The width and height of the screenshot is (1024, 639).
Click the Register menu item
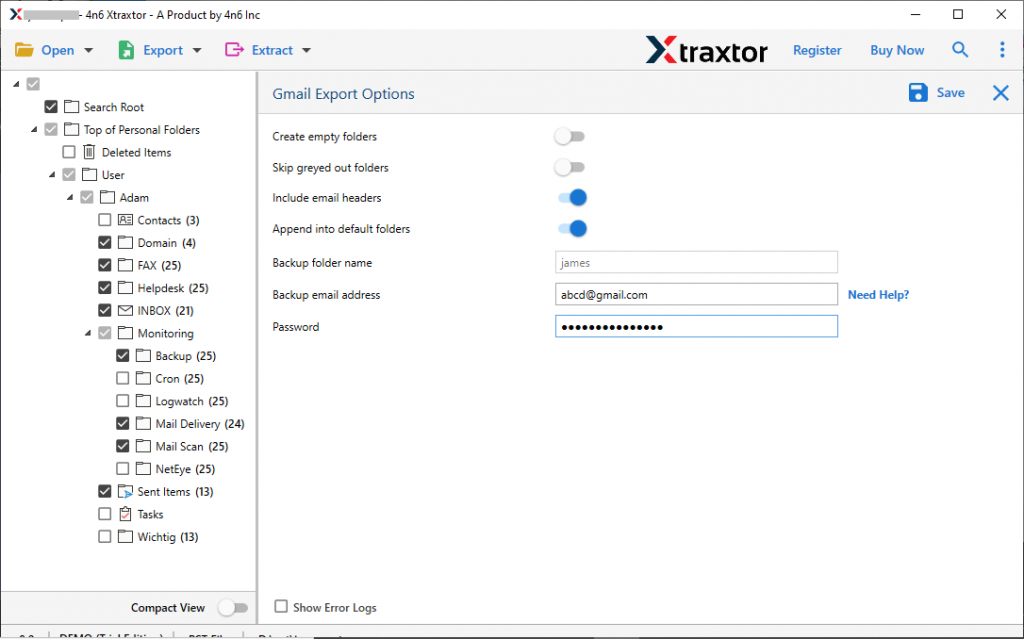pos(817,49)
